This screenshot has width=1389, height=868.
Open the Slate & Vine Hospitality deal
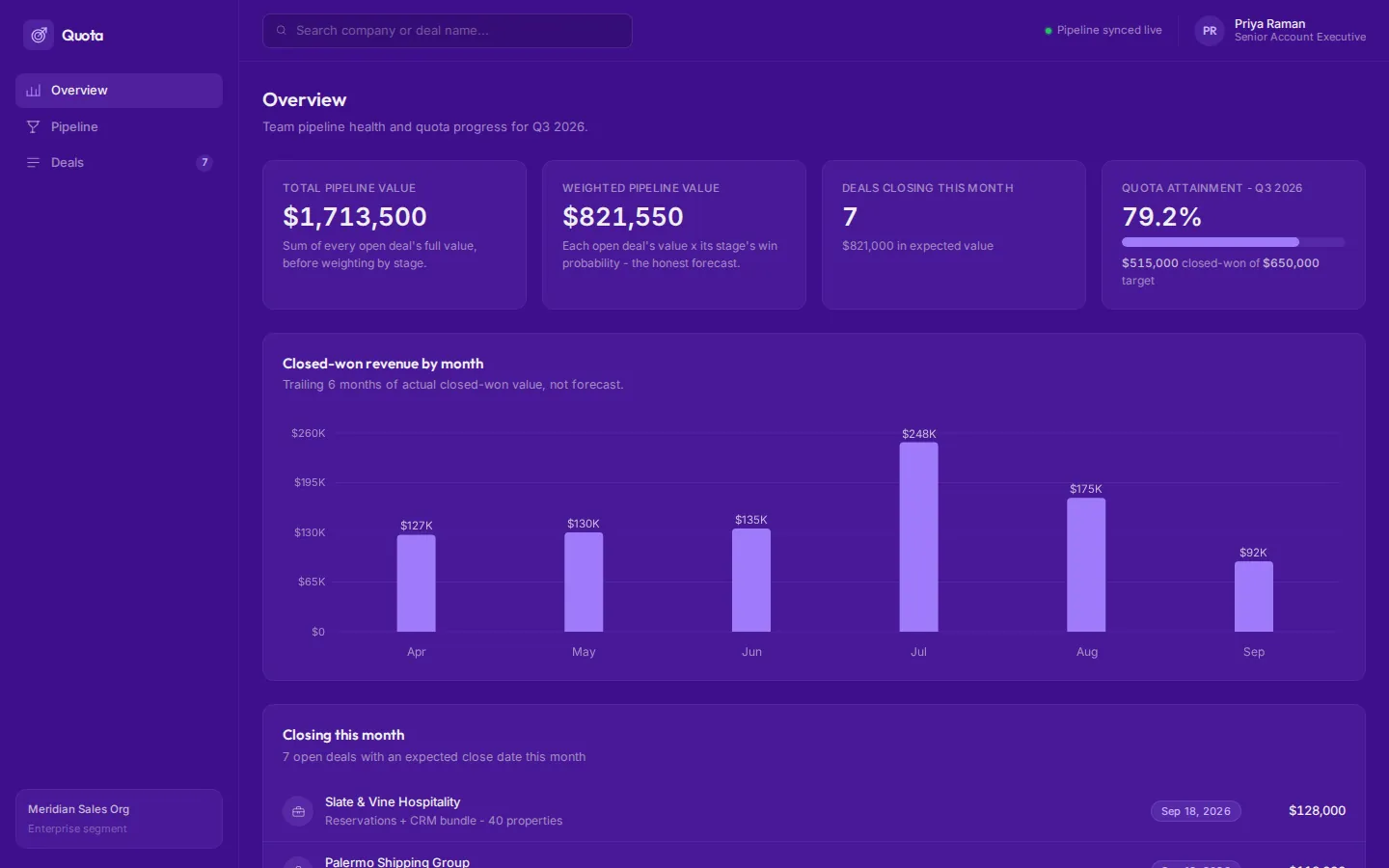(x=814, y=811)
